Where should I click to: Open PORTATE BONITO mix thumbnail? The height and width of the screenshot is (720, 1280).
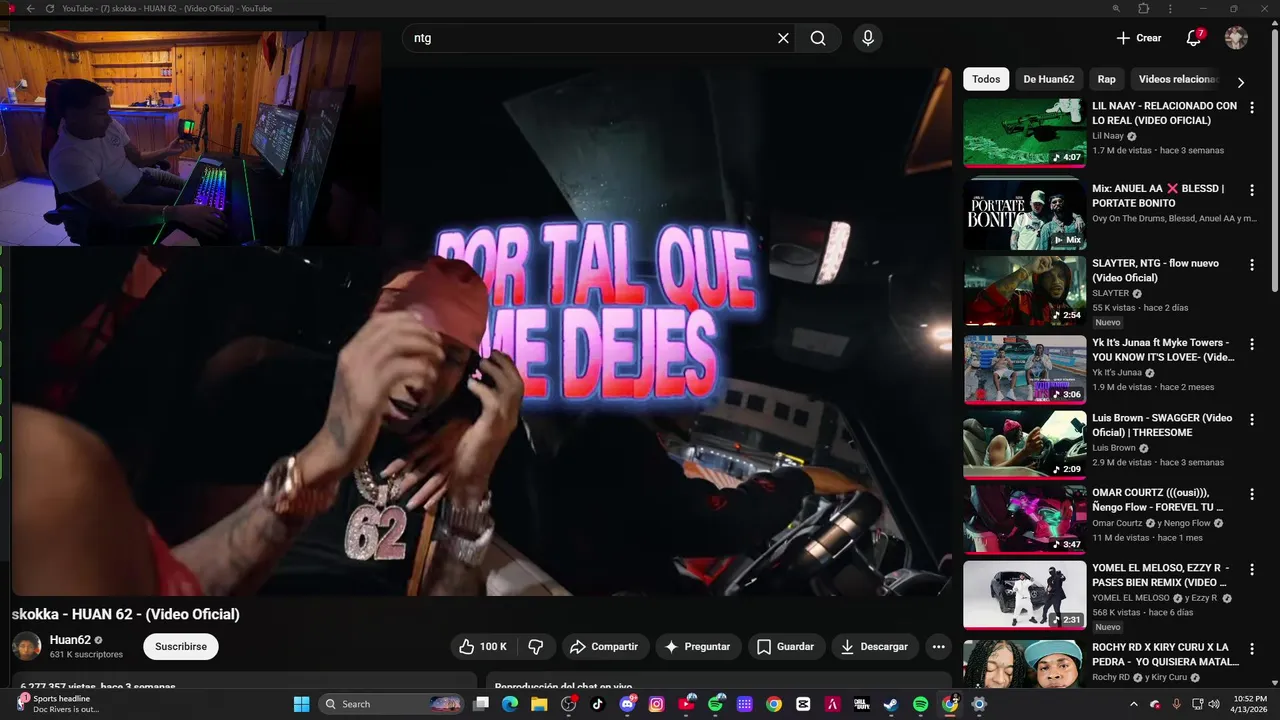1024,214
